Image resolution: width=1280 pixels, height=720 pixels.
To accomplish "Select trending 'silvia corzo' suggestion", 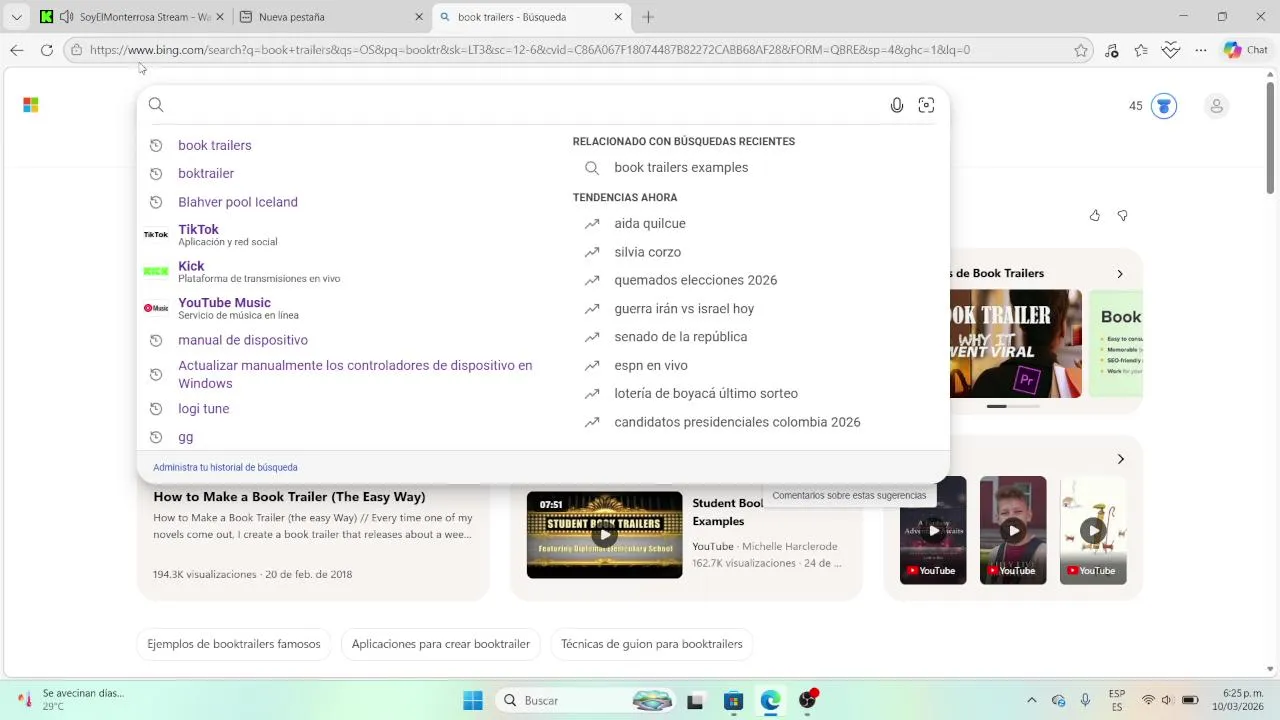I will pos(647,252).
